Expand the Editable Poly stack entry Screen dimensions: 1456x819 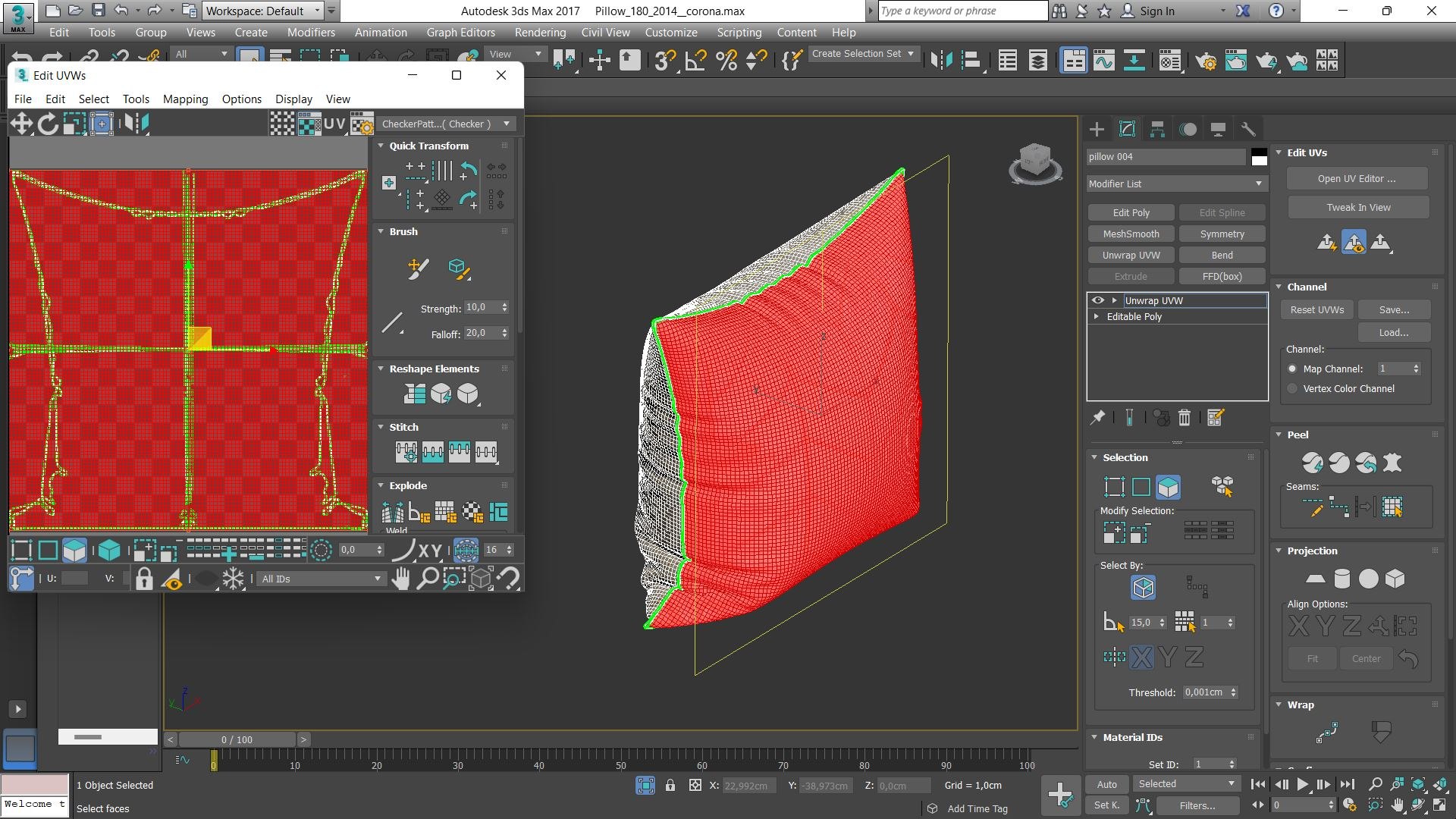[x=1097, y=316]
